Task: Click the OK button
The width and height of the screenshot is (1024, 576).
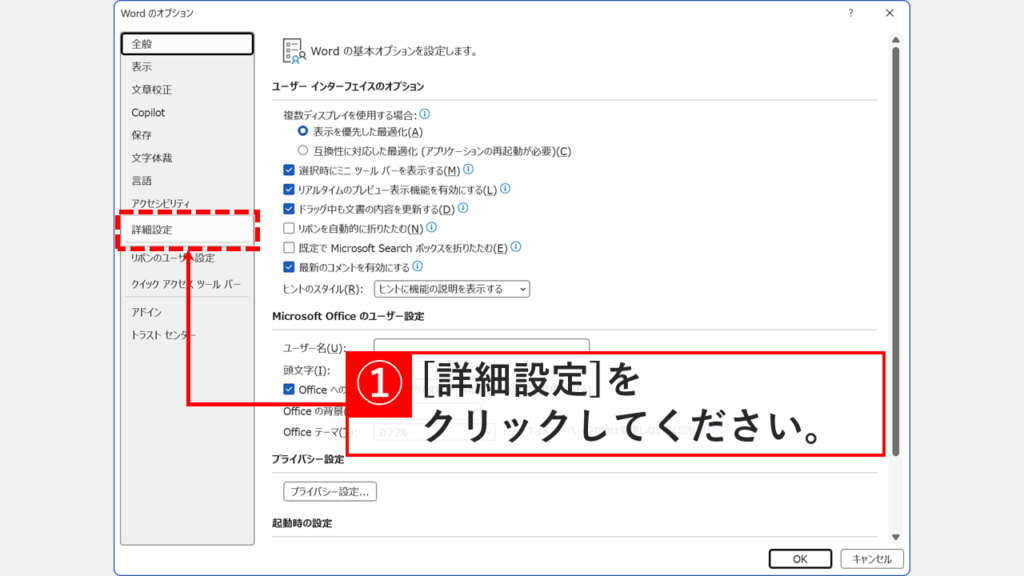Action: point(800,559)
